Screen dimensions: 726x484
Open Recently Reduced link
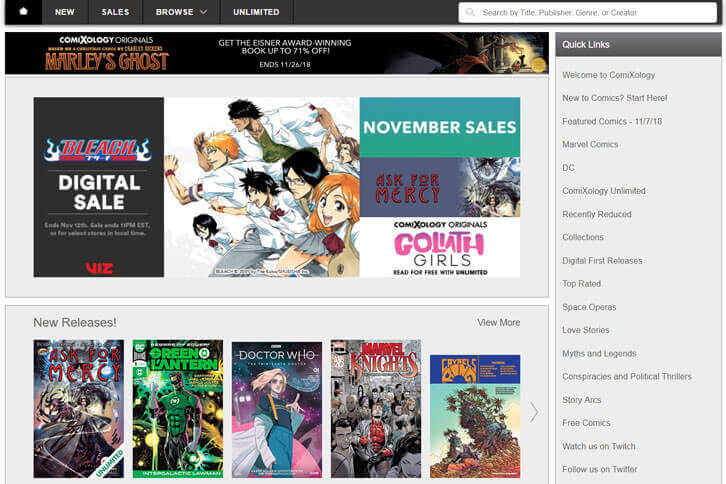click(597, 214)
